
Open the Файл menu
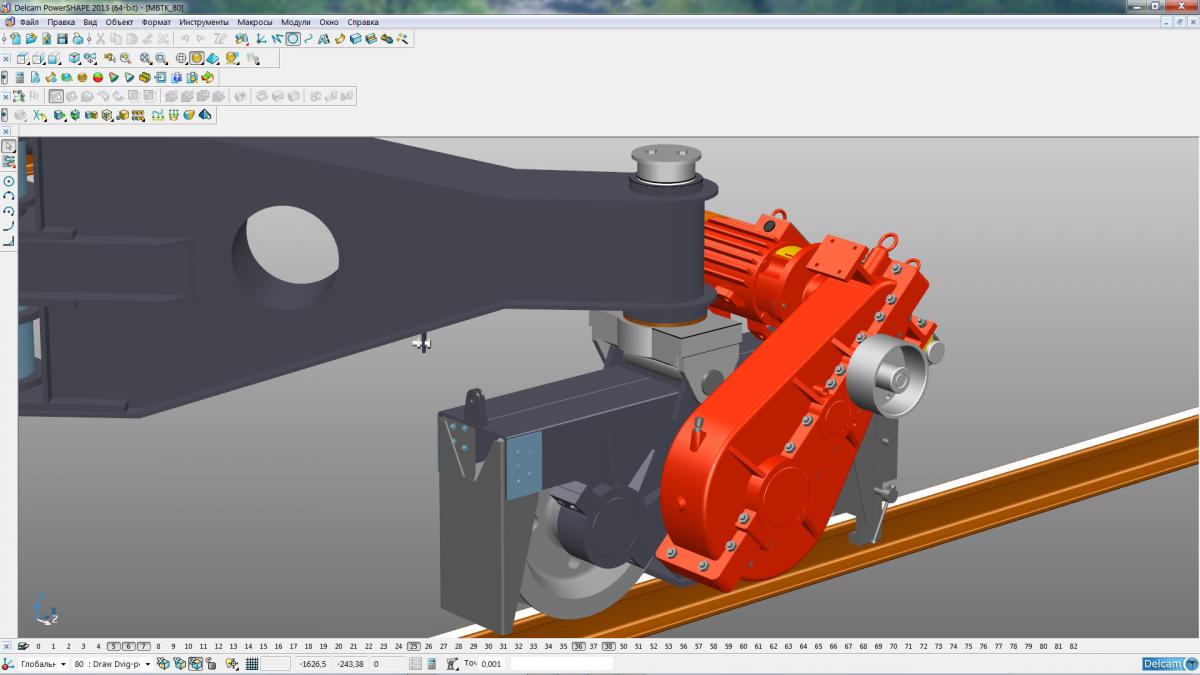click(29, 22)
